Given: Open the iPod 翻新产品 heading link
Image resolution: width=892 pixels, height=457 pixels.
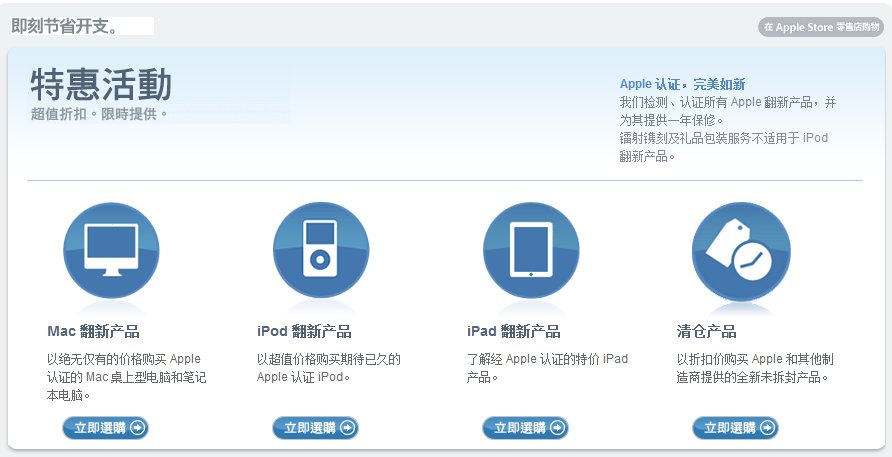Looking at the screenshot, I should (304, 331).
